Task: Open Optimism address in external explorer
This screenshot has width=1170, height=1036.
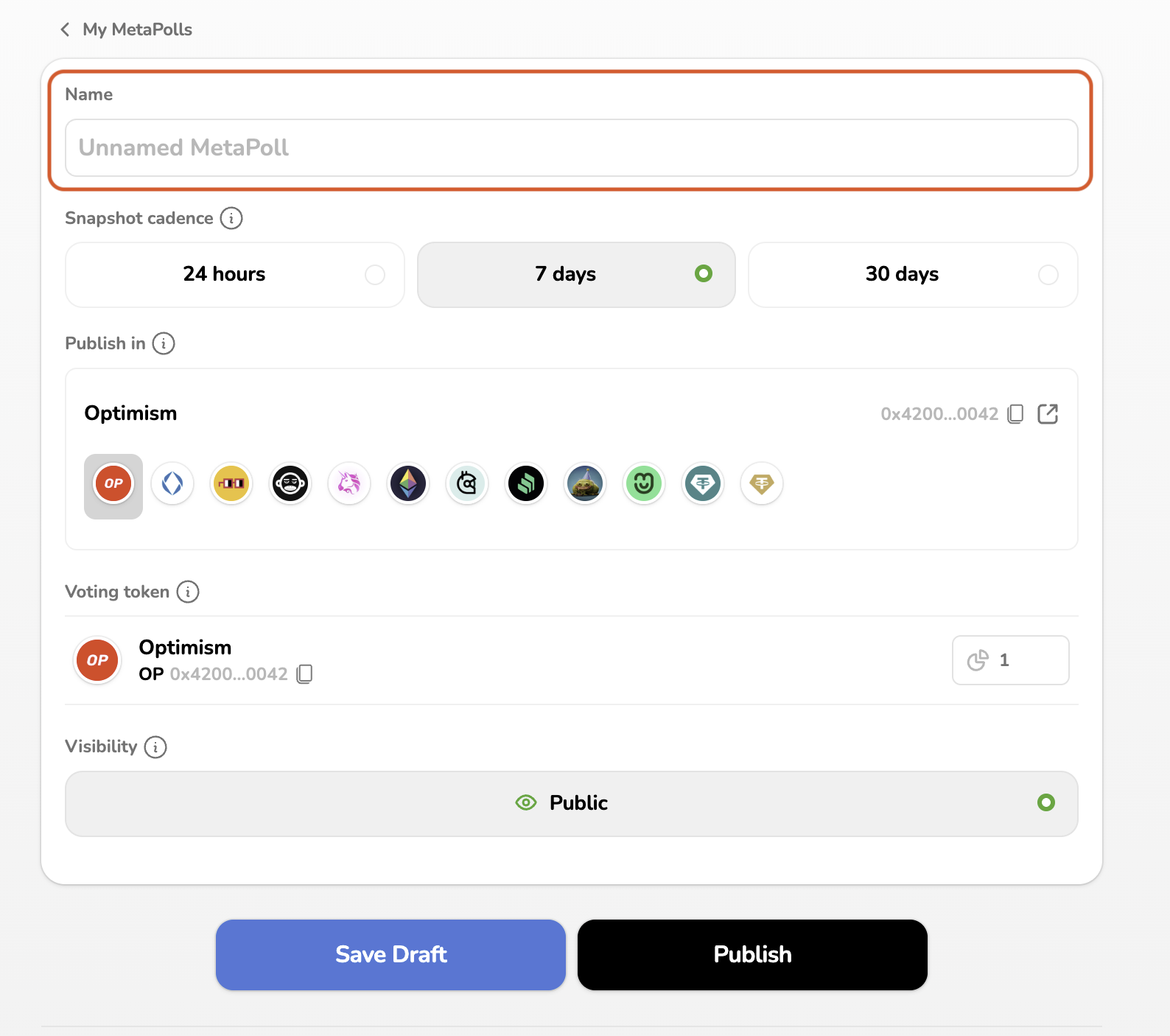Action: [x=1048, y=414]
